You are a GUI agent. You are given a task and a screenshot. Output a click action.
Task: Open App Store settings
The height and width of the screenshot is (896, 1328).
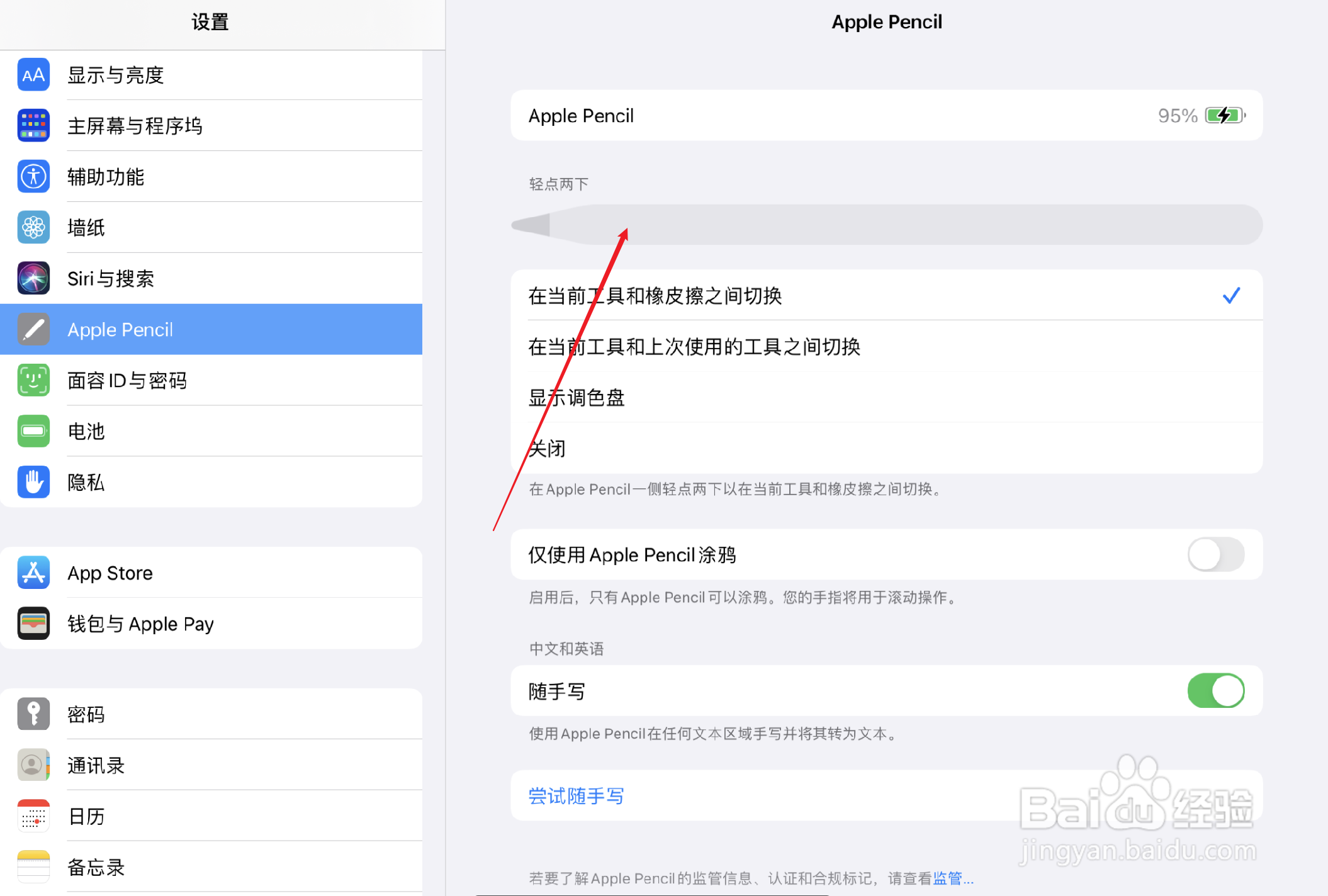click(x=211, y=573)
